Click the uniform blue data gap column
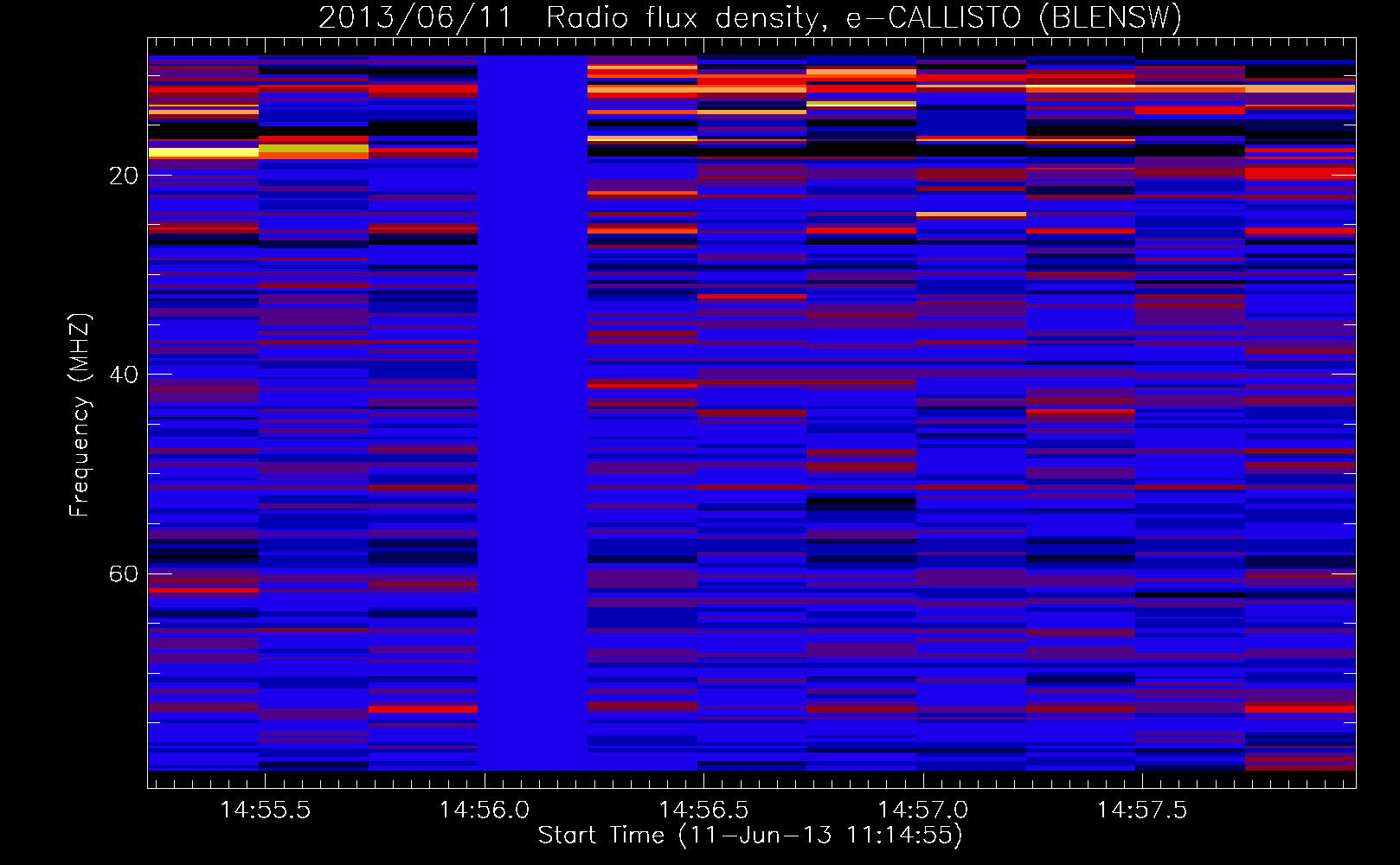The image size is (1400, 865). (x=532, y=413)
